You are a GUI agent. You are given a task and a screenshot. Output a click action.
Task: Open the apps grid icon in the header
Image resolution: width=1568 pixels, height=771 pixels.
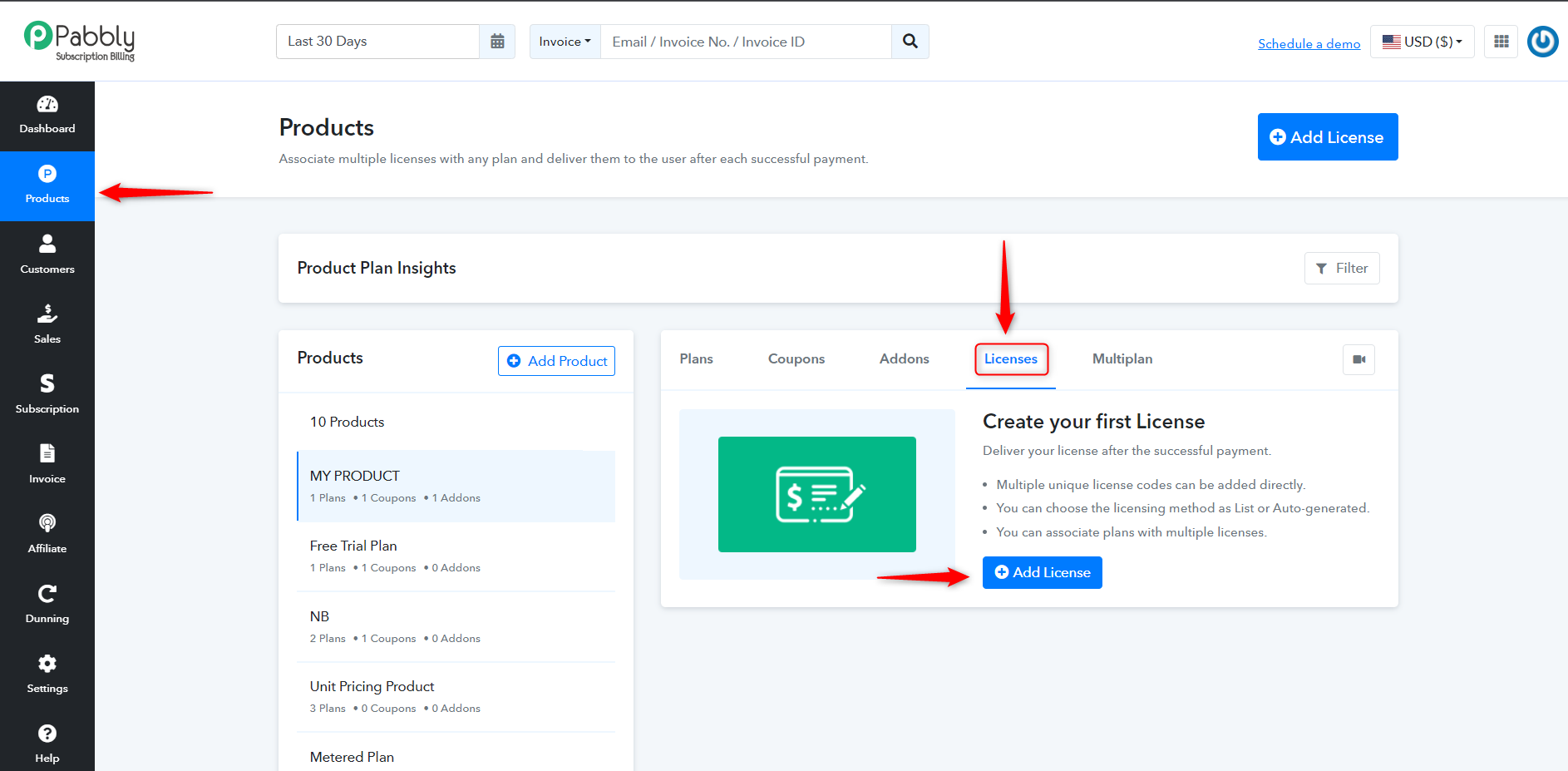click(x=1501, y=42)
